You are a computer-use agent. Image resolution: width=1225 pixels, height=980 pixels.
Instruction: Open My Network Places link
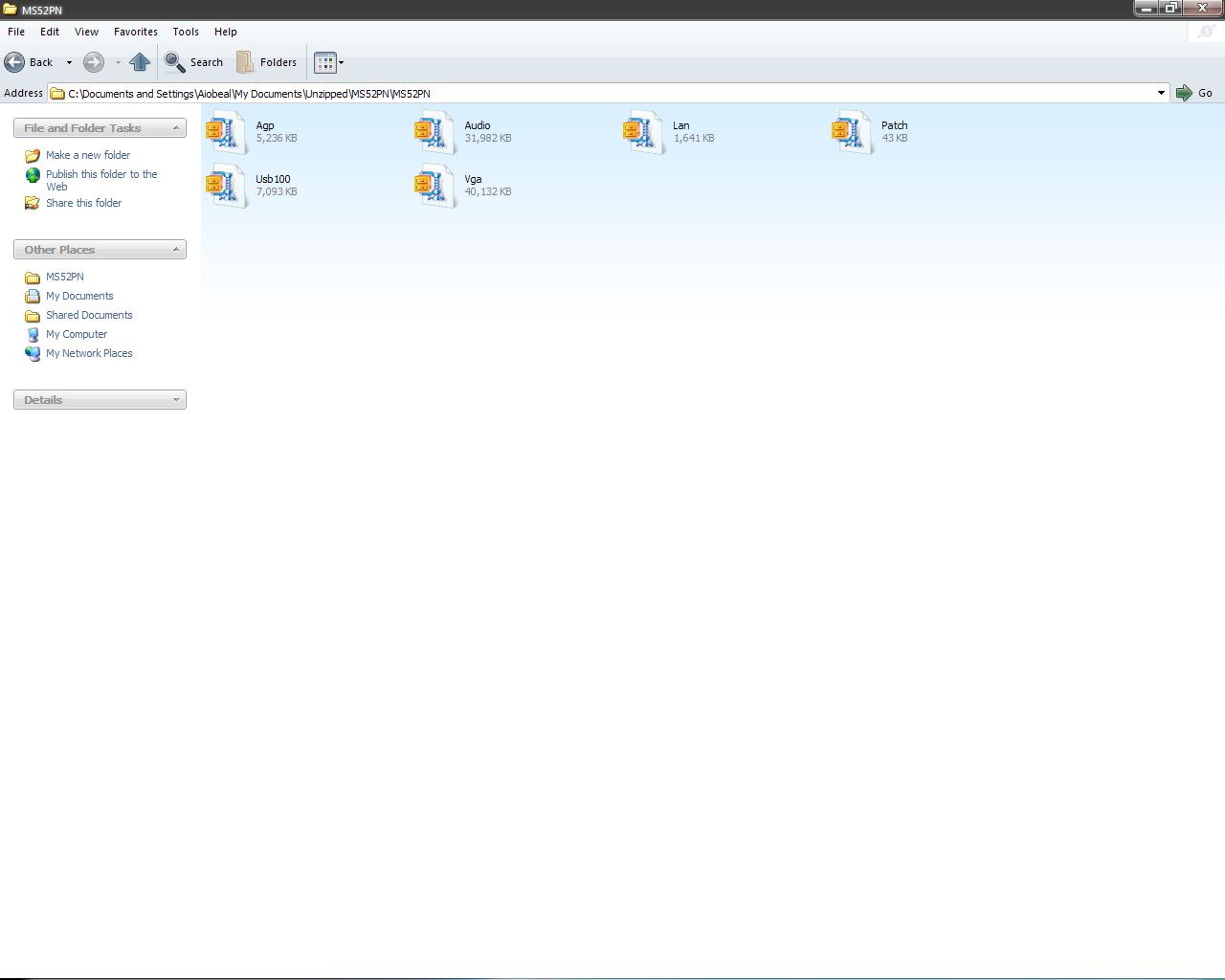coord(89,353)
